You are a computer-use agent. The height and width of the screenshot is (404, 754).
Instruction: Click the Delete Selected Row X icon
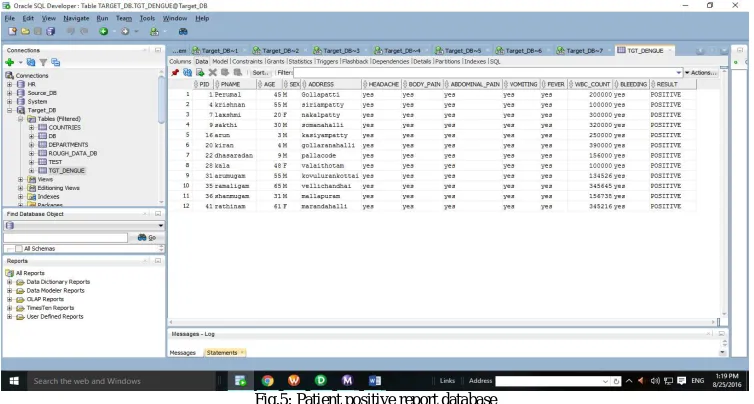coord(213,73)
